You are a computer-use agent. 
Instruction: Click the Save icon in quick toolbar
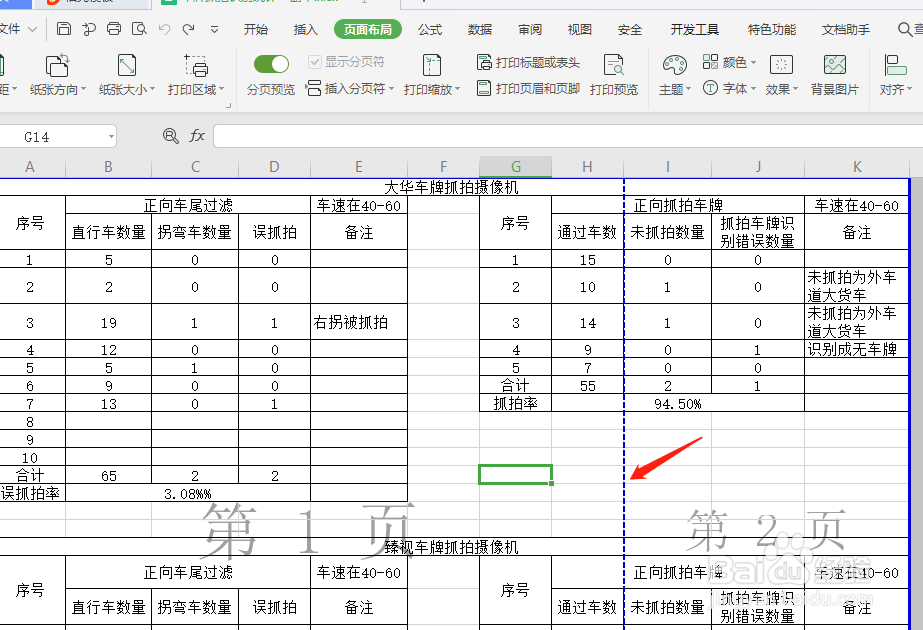pyautogui.click(x=64, y=28)
